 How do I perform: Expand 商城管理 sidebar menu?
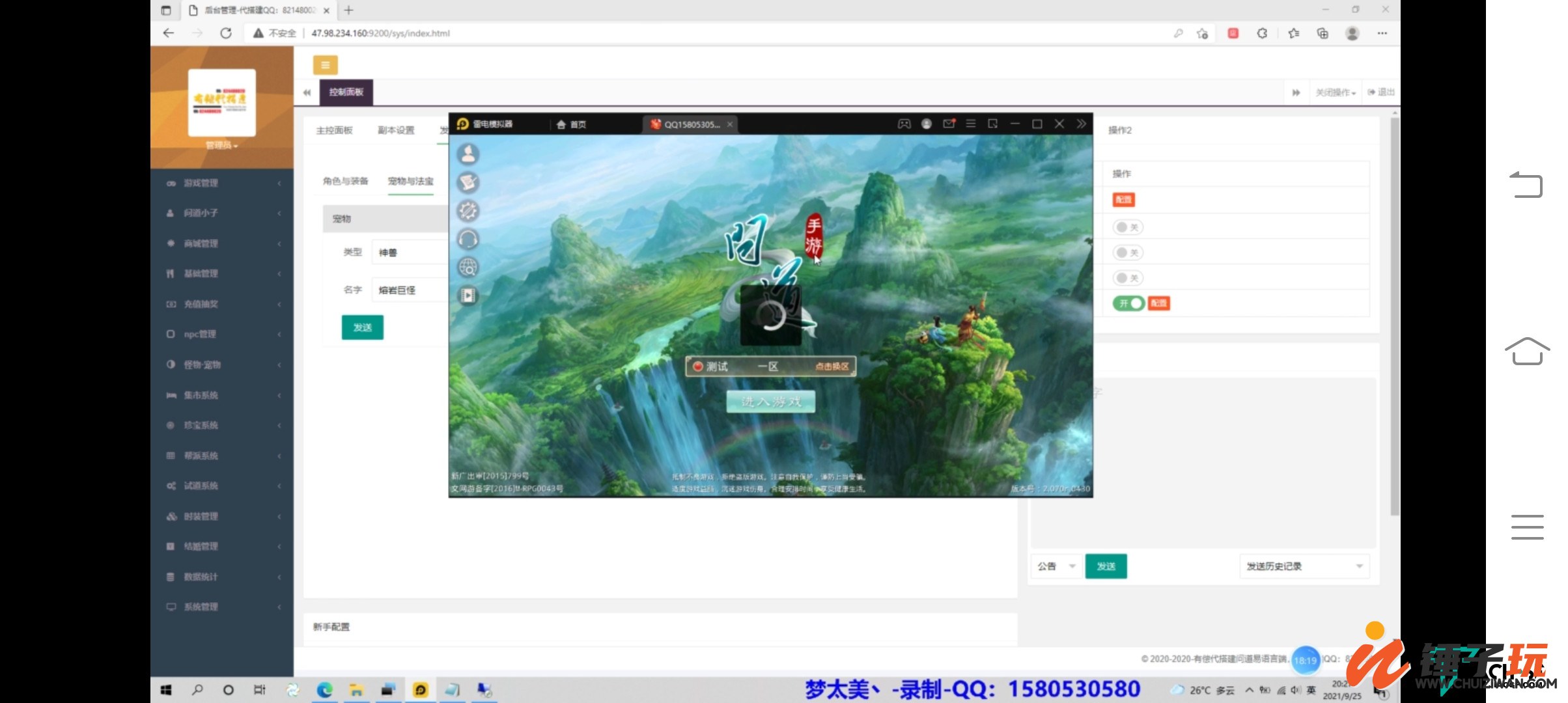pyautogui.click(x=222, y=243)
